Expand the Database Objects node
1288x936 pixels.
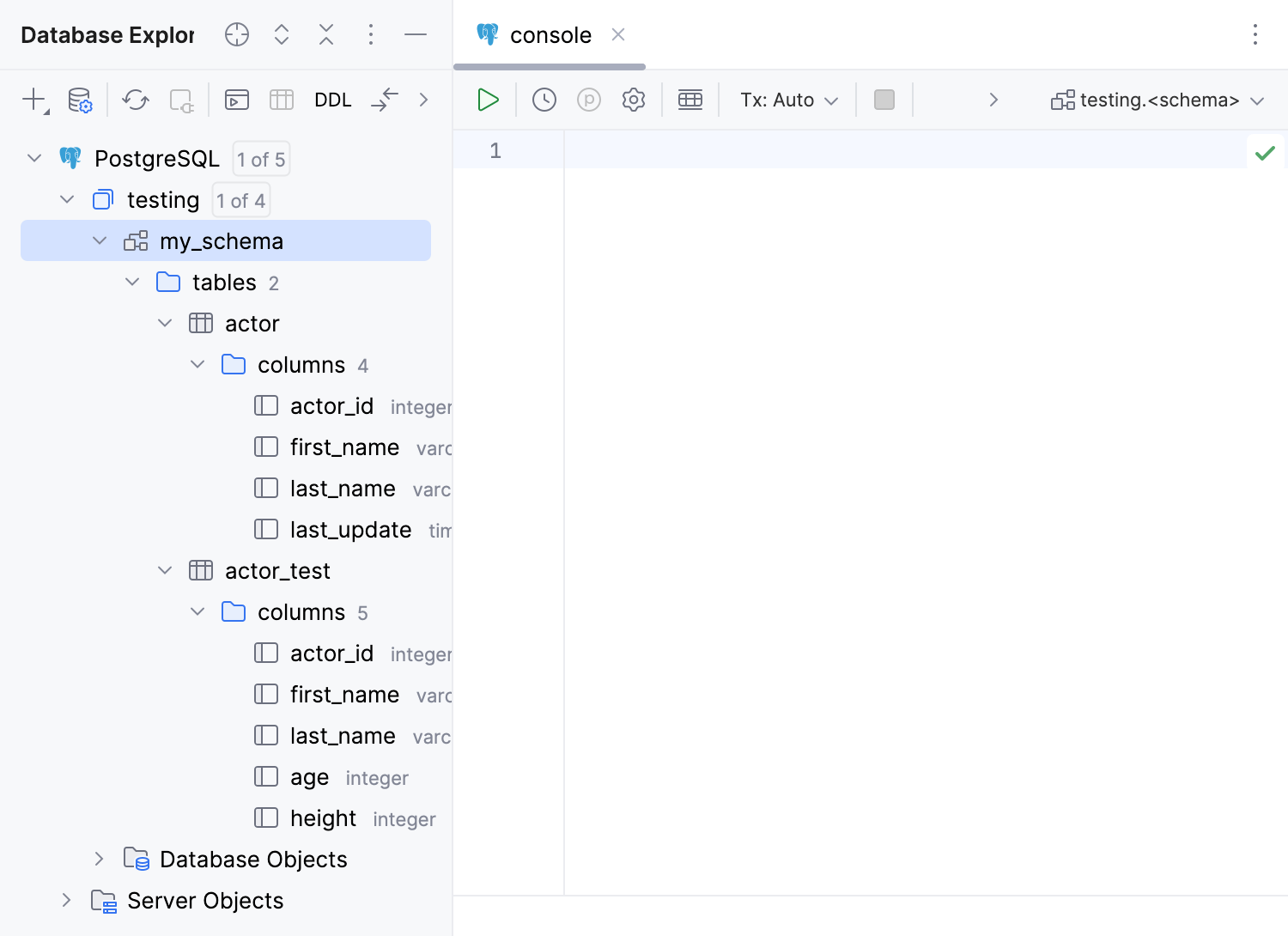coord(99,859)
